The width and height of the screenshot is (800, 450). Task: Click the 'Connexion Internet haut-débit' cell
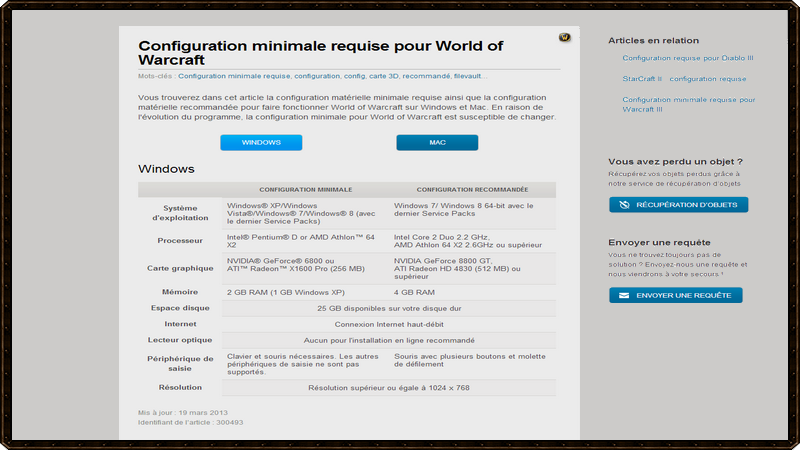click(x=389, y=324)
